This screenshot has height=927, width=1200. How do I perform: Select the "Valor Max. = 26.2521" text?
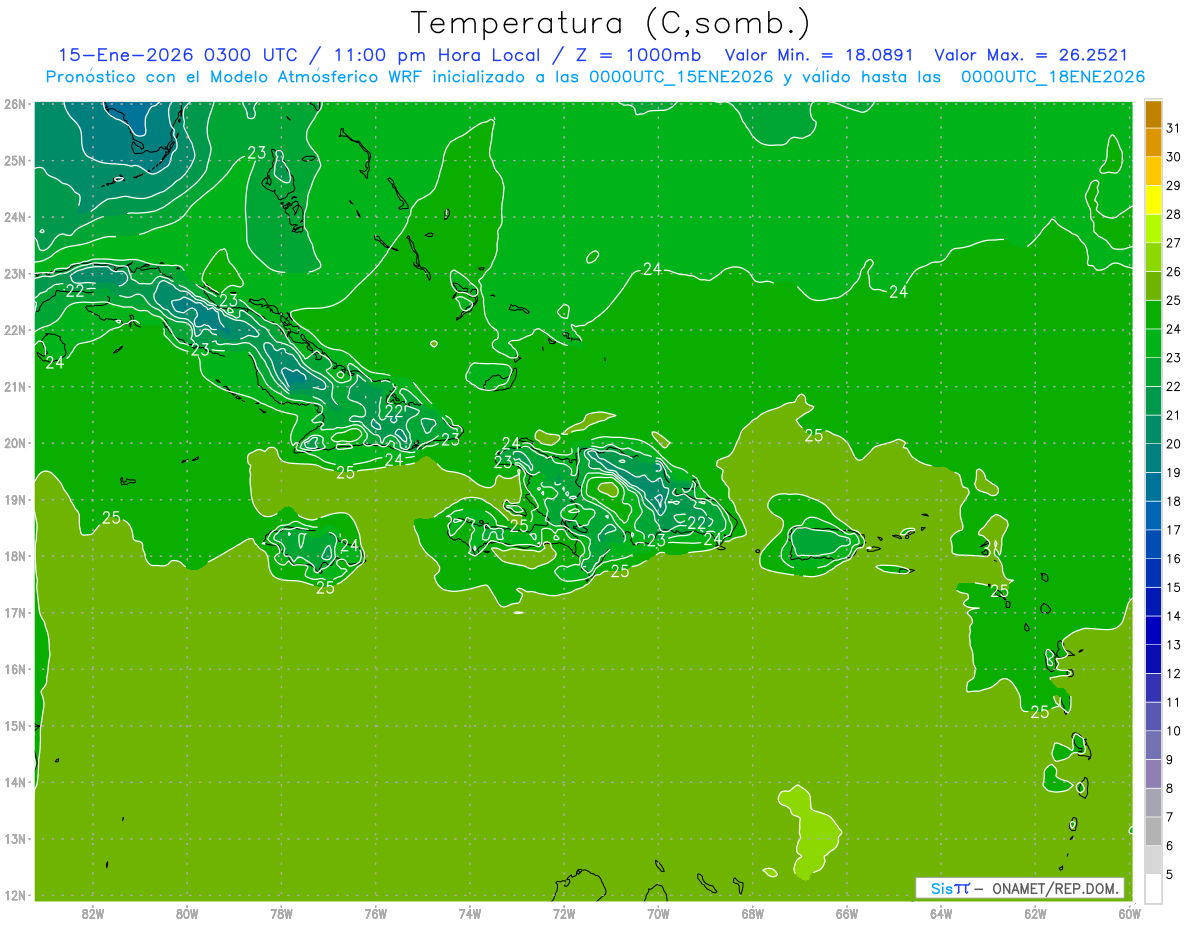coord(1032,55)
